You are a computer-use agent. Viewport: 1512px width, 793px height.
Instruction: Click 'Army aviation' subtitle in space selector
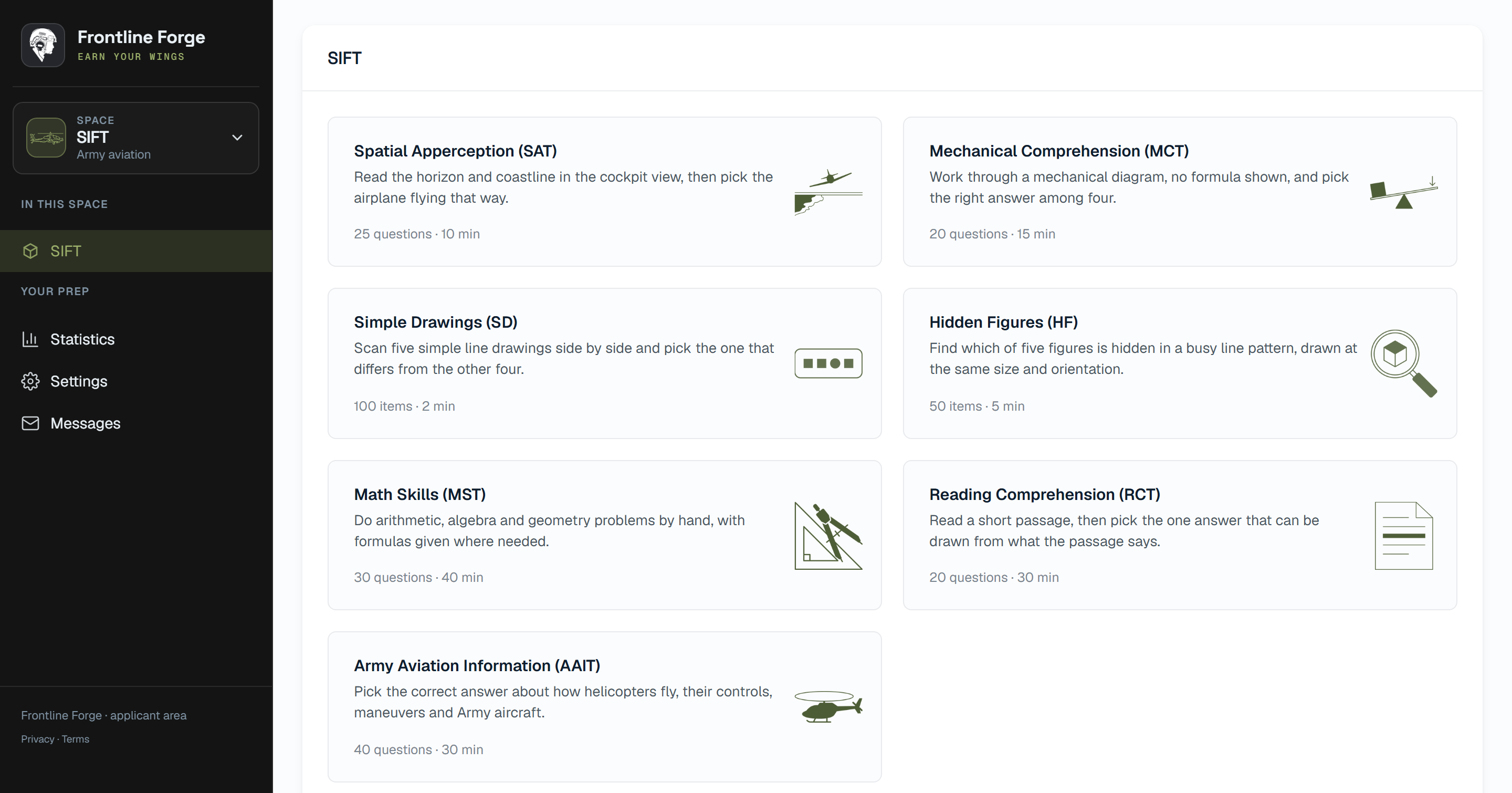point(114,154)
